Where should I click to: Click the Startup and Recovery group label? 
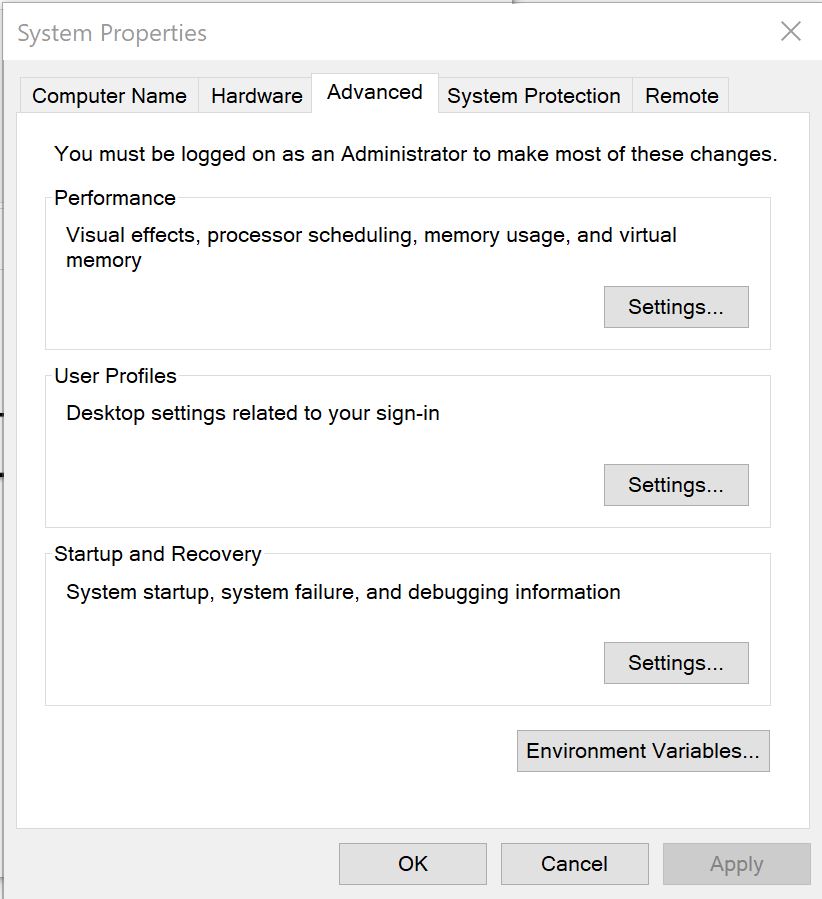(x=157, y=554)
